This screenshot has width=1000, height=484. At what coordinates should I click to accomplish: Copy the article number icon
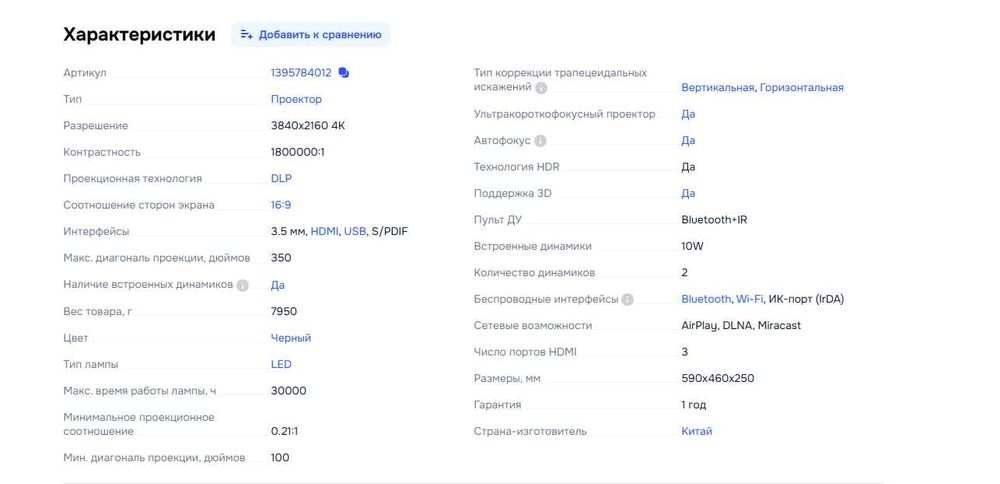[344, 73]
